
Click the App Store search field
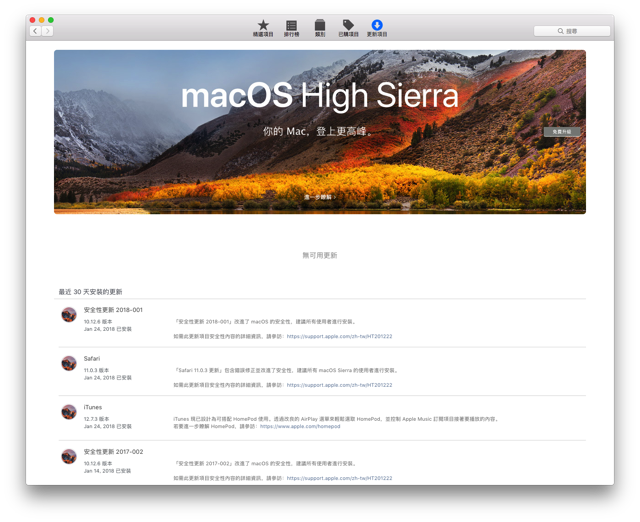pos(572,31)
